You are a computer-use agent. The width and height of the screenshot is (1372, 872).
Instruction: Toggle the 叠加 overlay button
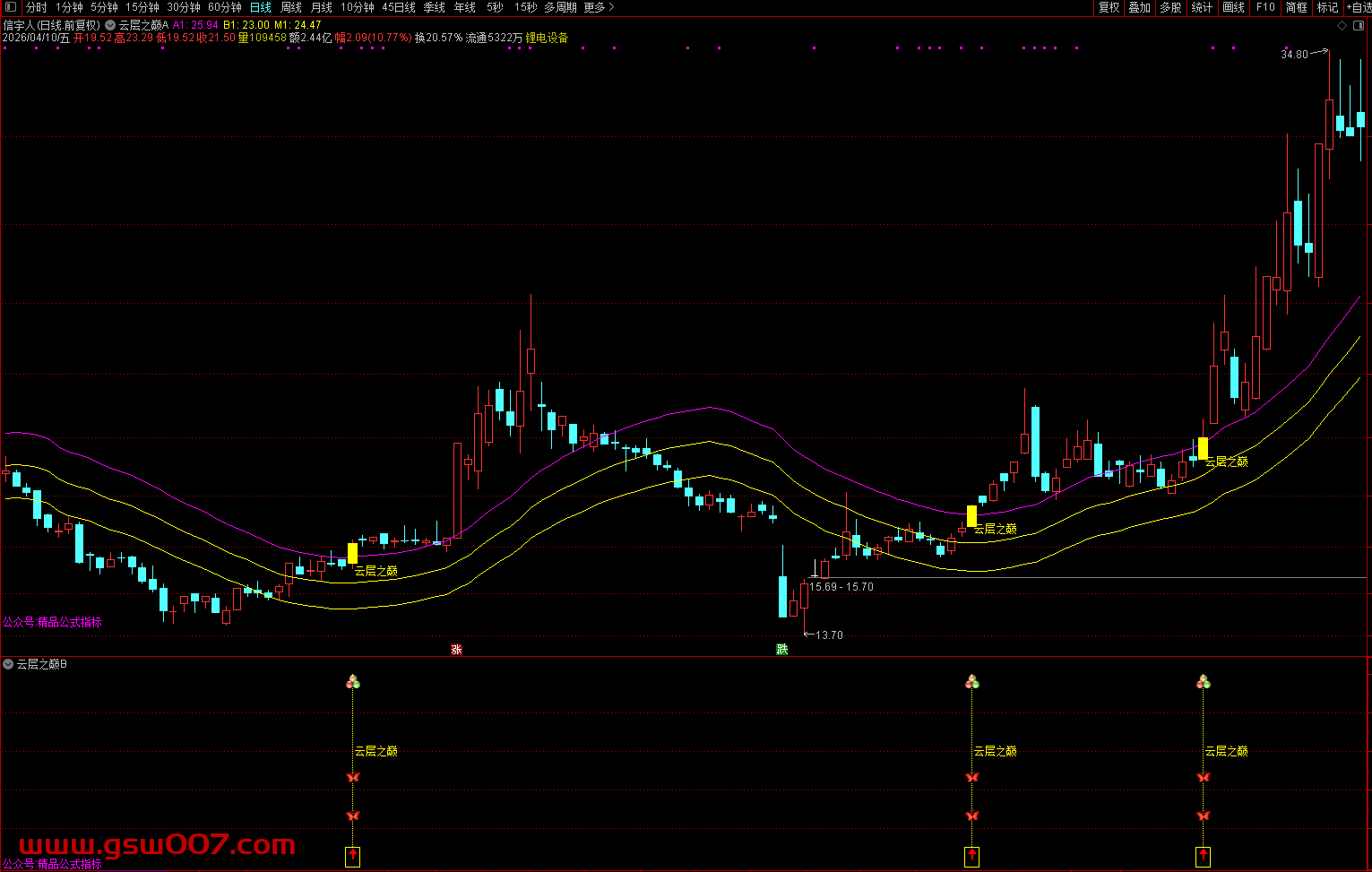click(x=1140, y=7)
